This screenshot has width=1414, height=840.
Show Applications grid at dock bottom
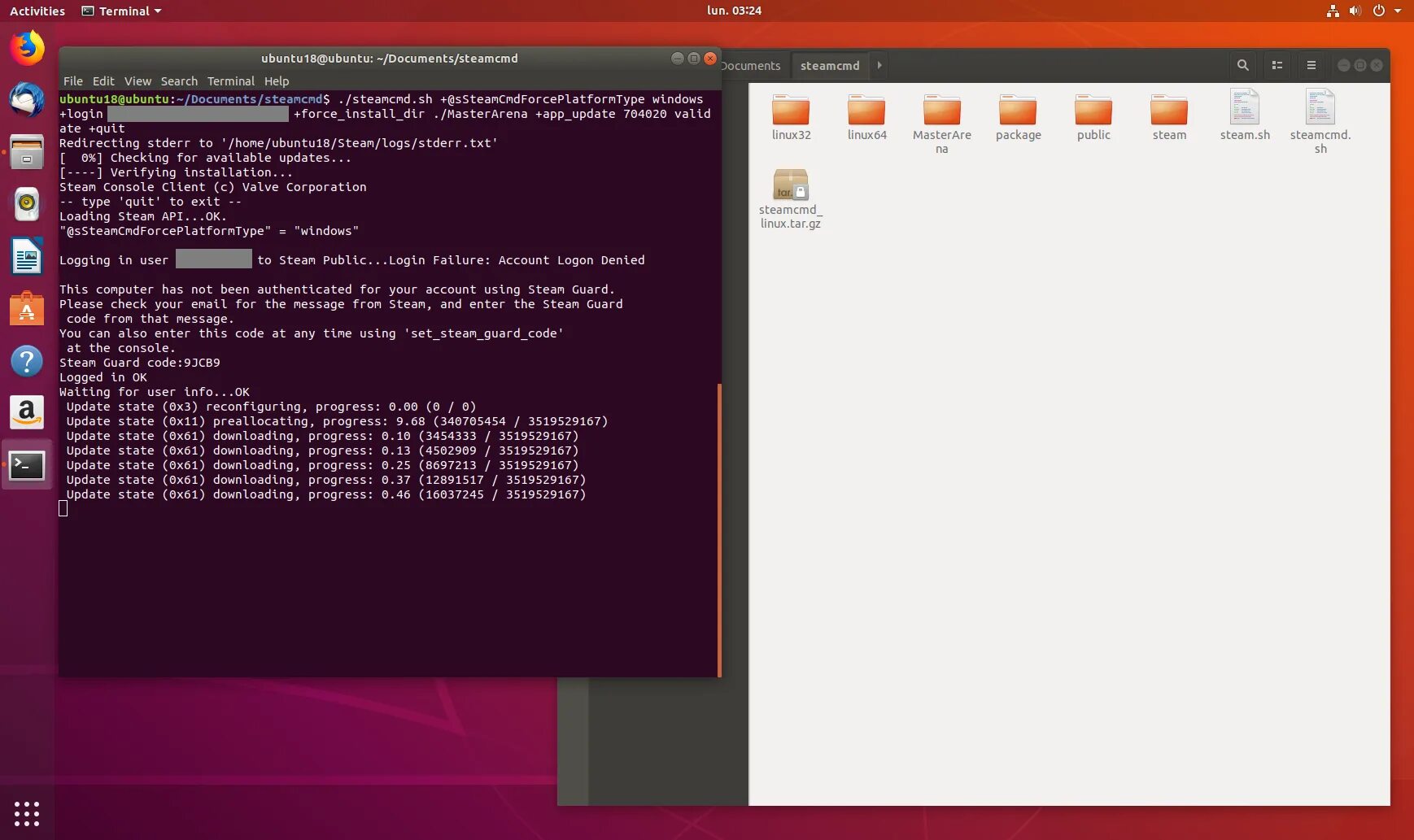tap(27, 813)
